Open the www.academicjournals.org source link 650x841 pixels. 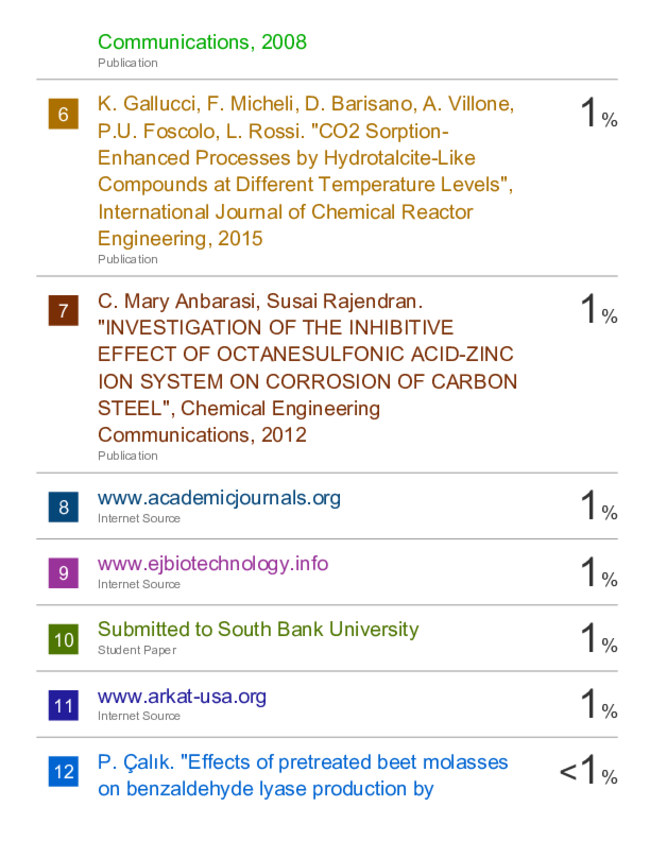[x=219, y=498]
